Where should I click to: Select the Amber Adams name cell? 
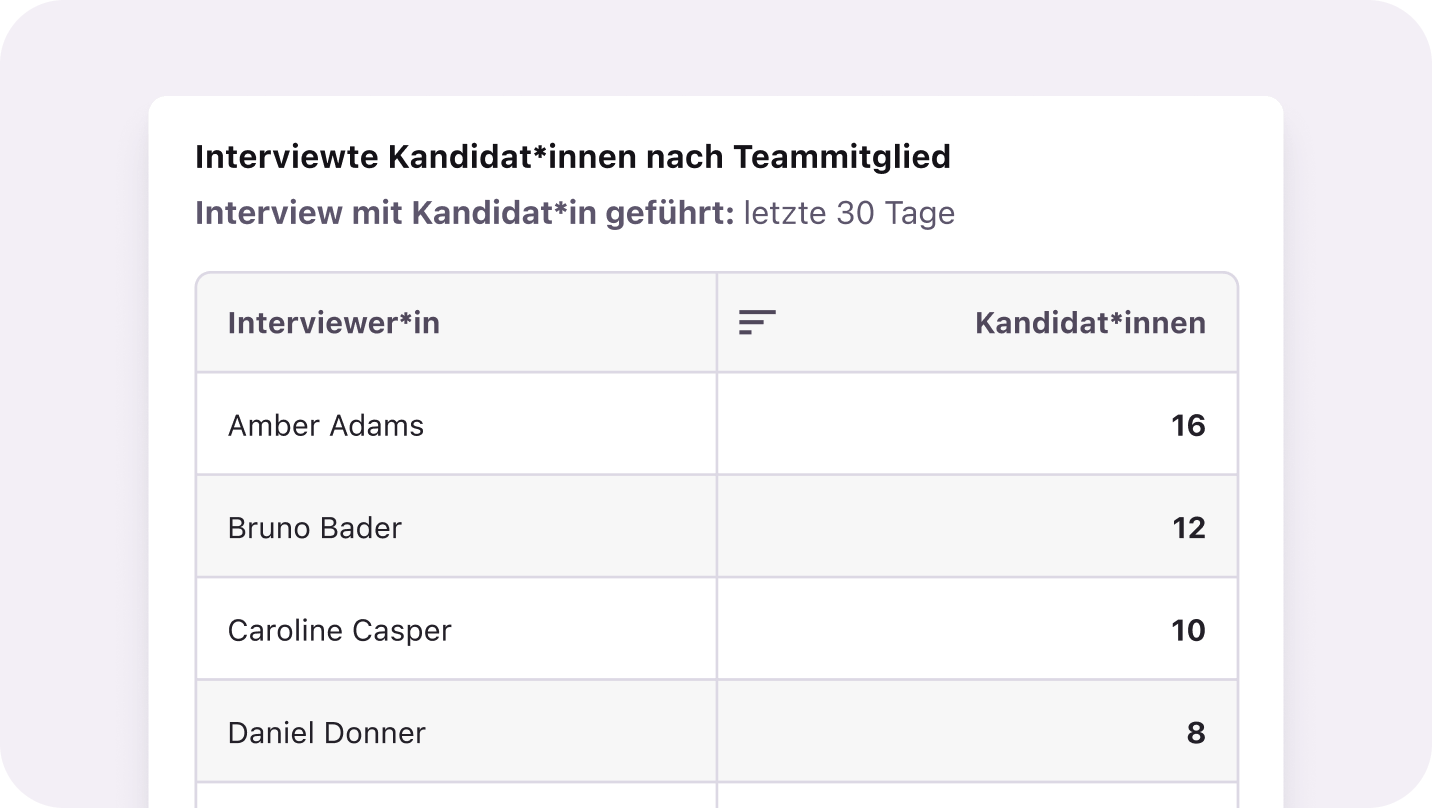(x=326, y=426)
